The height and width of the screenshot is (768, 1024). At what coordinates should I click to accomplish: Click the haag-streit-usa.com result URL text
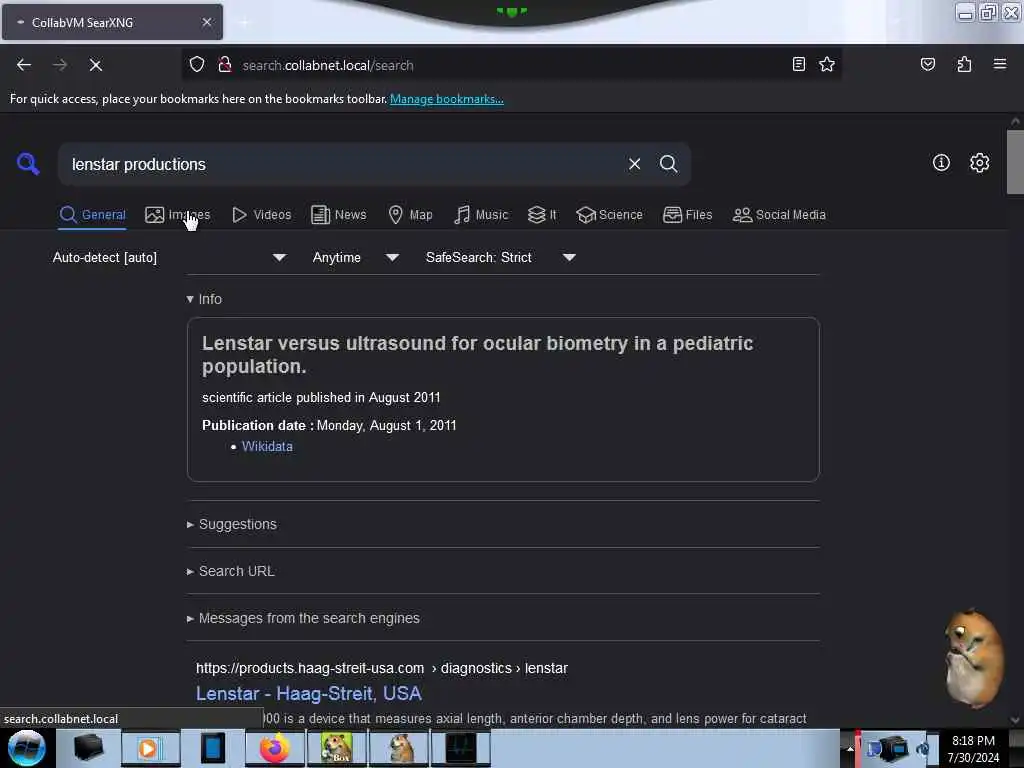(x=382, y=668)
